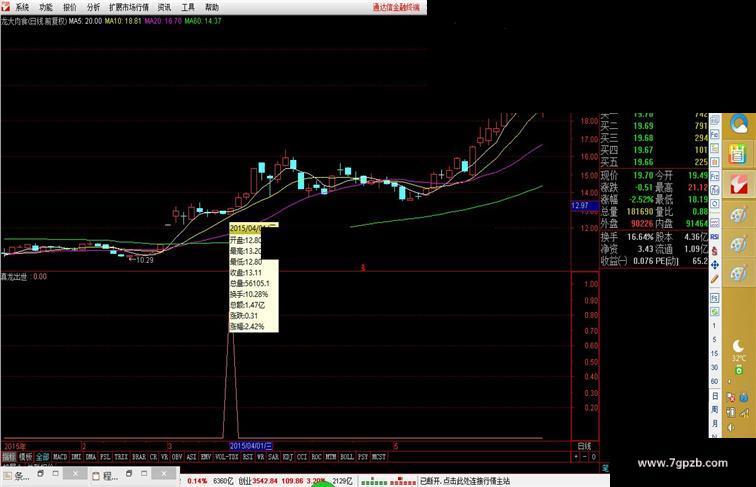Screen dimensions: 756x487
Task: Switch sub-chart to MACD indicator
Action: [60, 457]
